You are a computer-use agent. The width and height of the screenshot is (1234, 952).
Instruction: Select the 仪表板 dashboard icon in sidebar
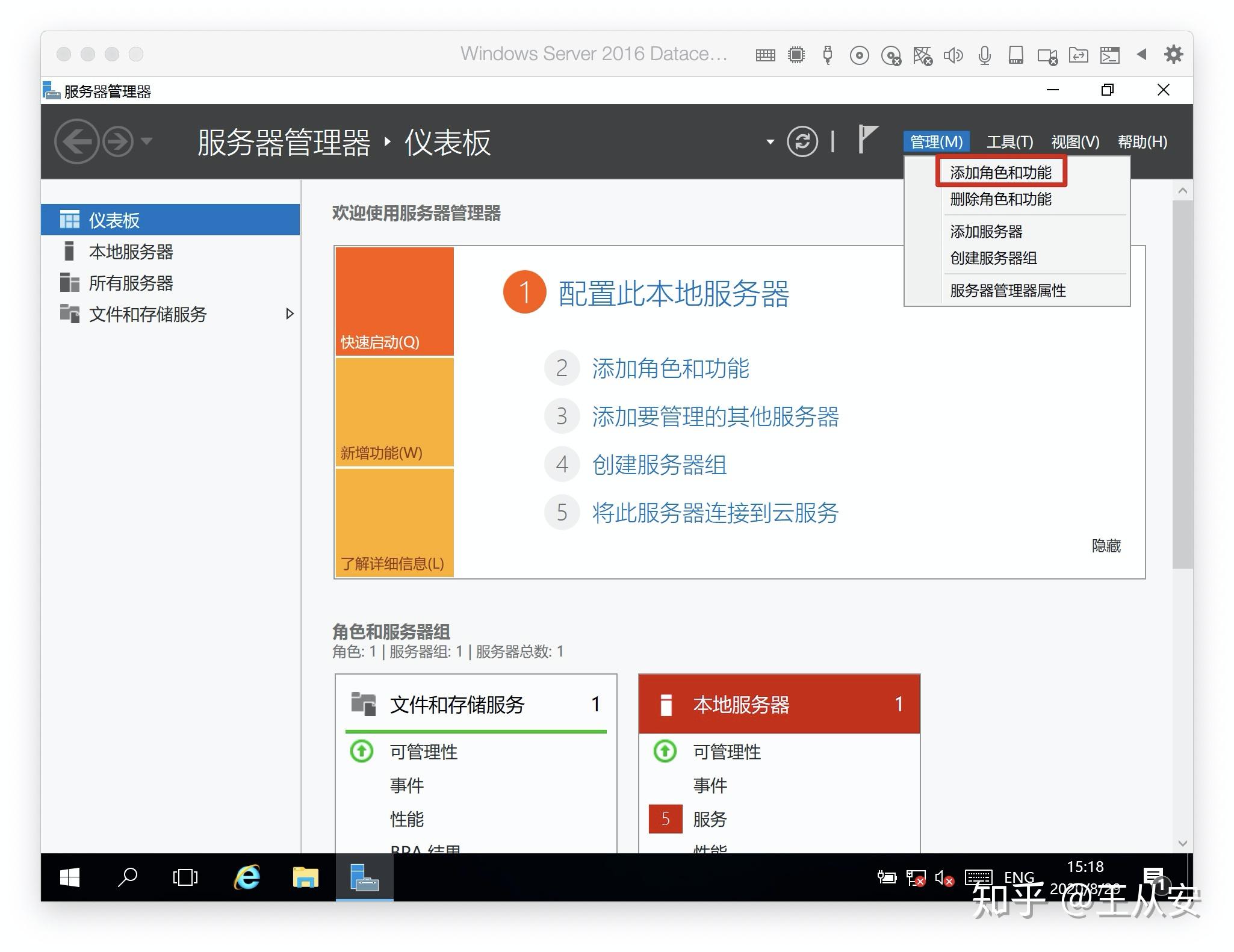click(70, 219)
